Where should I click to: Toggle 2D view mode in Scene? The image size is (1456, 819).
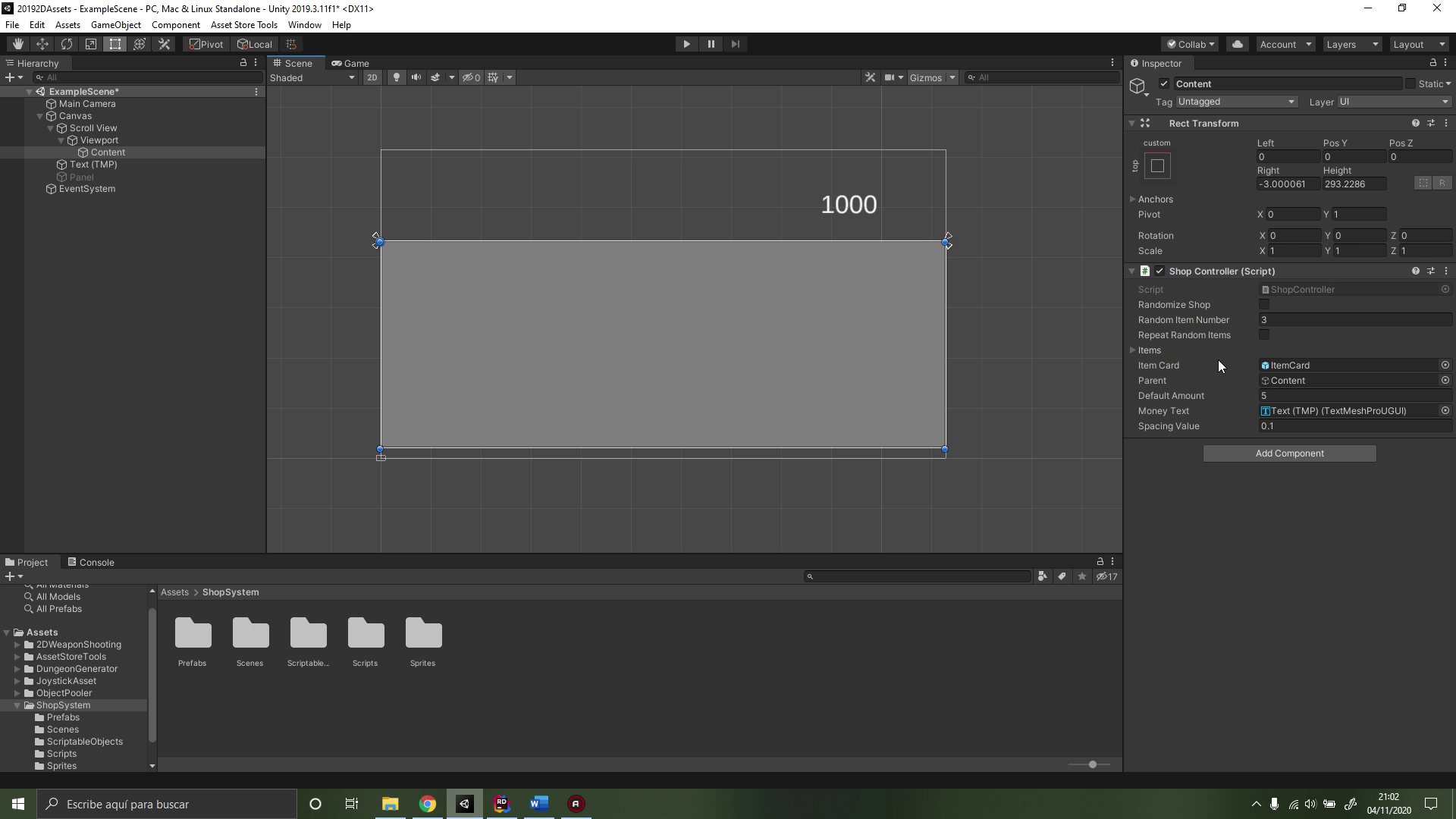click(x=372, y=77)
